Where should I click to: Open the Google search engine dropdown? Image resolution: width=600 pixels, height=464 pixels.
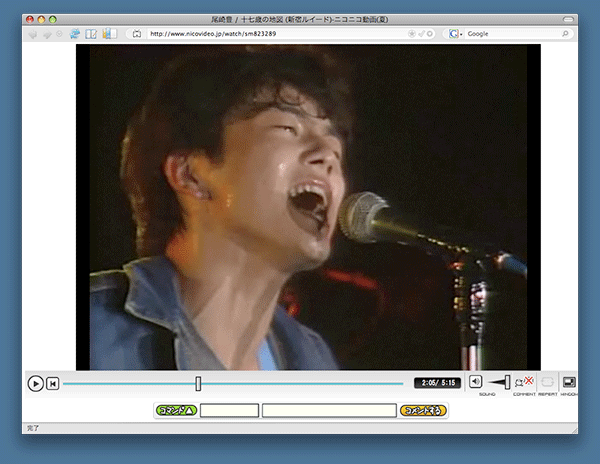pos(455,34)
